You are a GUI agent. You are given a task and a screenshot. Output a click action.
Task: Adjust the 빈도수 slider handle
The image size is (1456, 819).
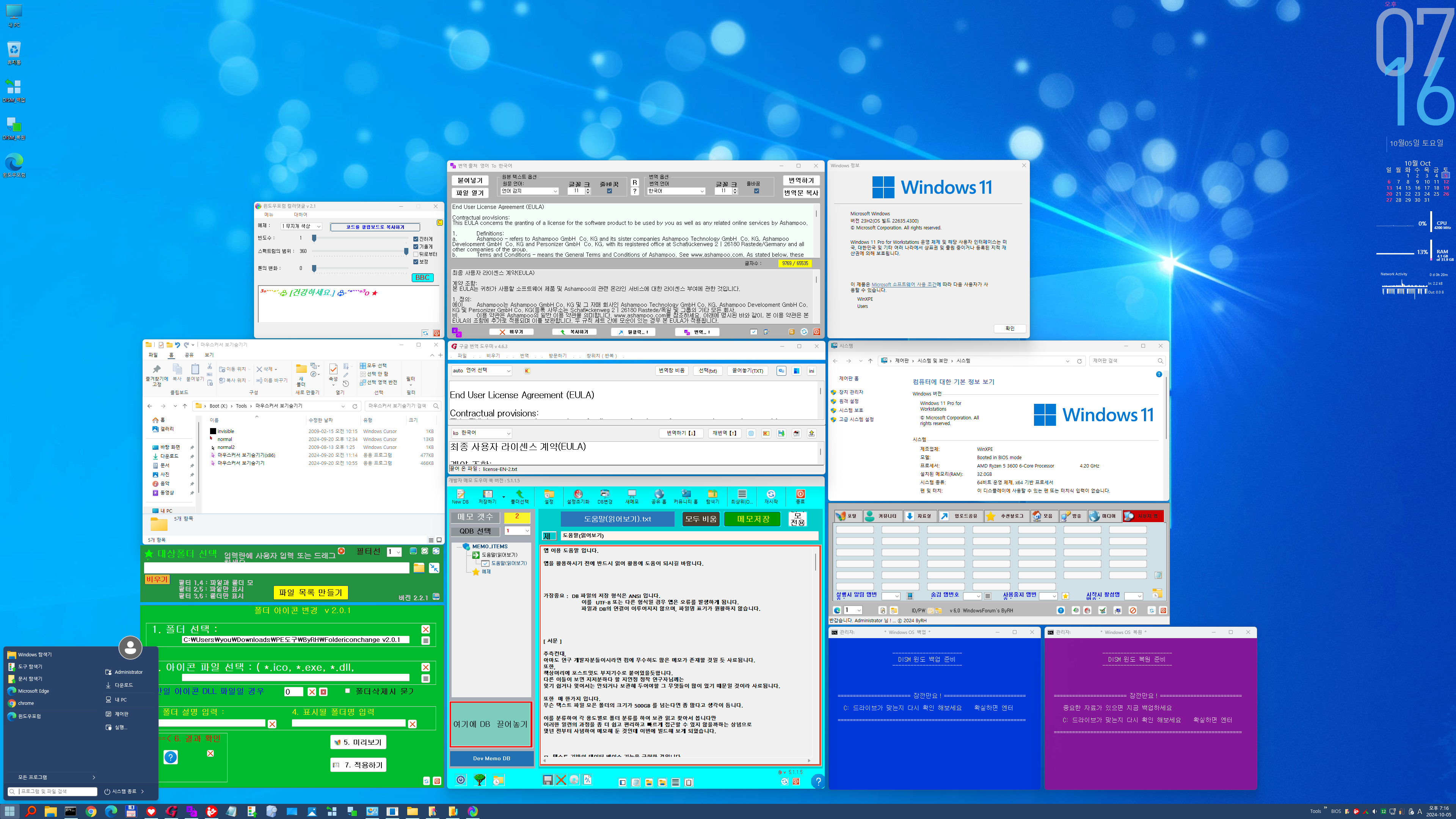coord(314,238)
